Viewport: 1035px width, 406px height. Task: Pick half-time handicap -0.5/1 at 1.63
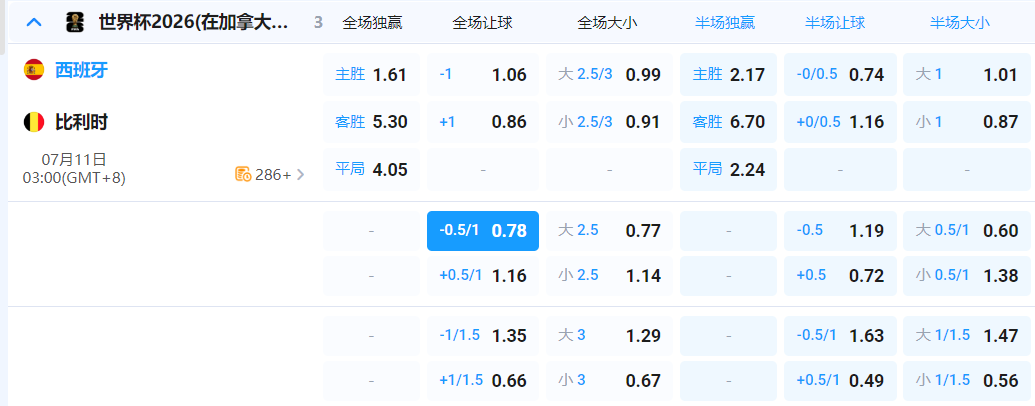(x=840, y=336)
